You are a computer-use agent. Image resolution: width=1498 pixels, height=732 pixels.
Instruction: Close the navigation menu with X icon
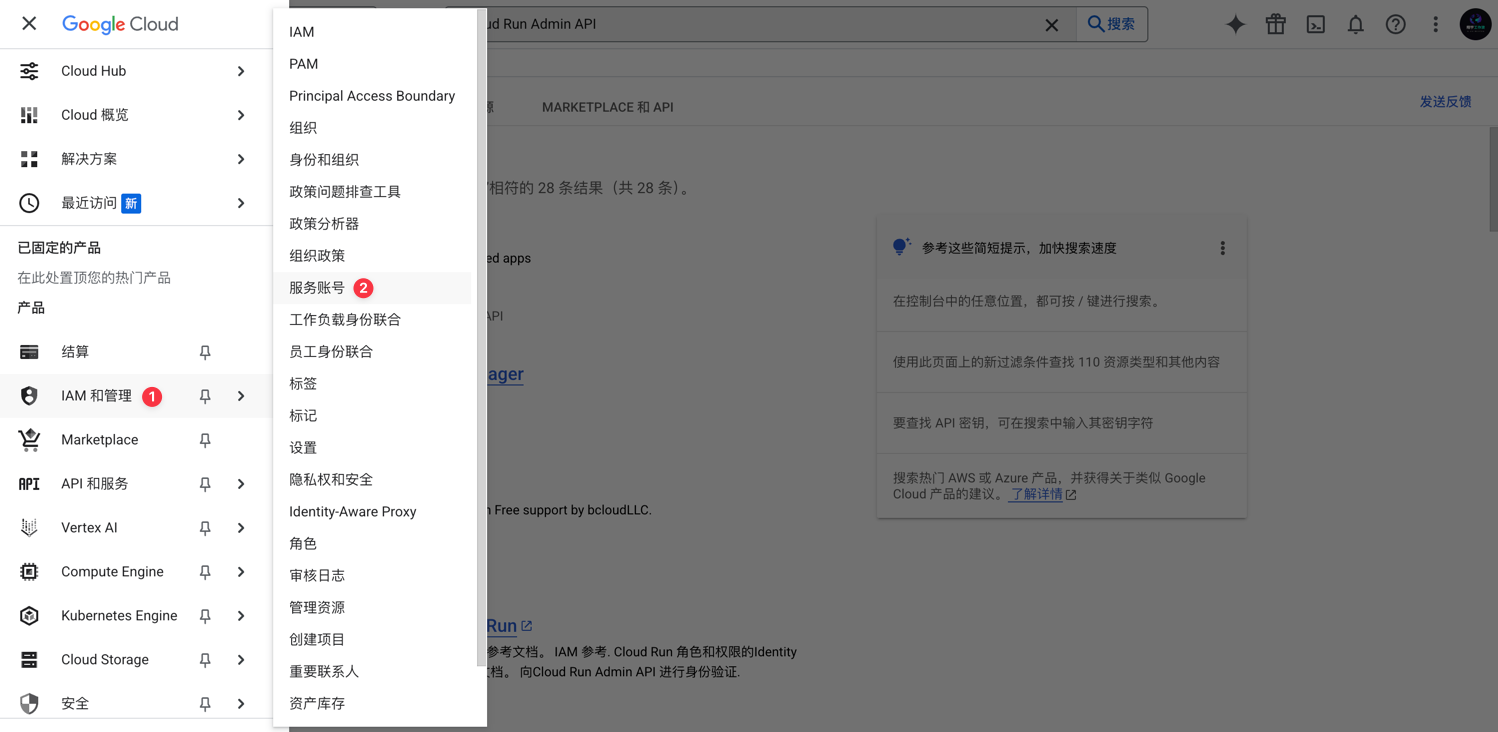click(x=29, y=23)
